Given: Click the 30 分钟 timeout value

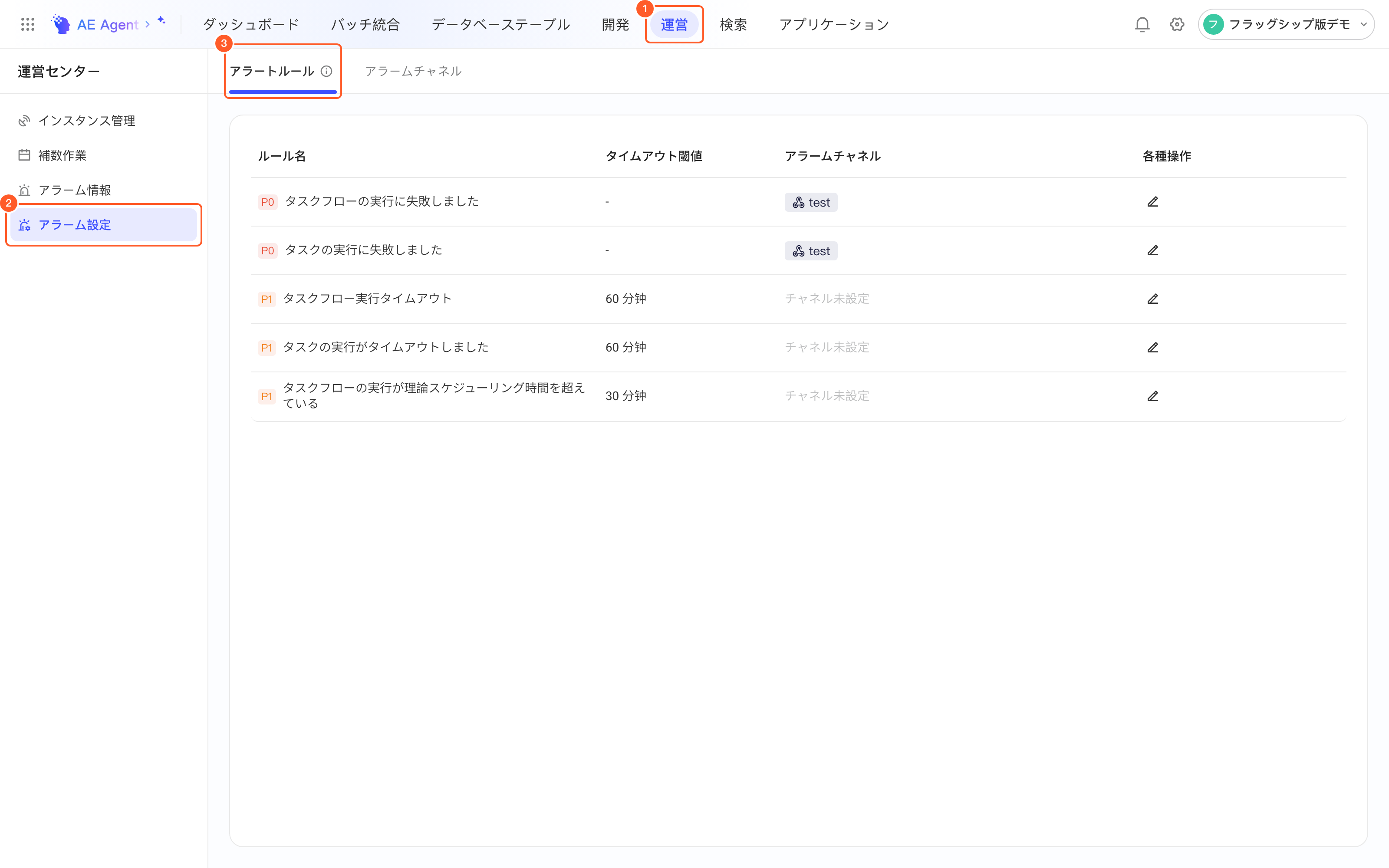Looking at the screenshot, I should 625,396.
